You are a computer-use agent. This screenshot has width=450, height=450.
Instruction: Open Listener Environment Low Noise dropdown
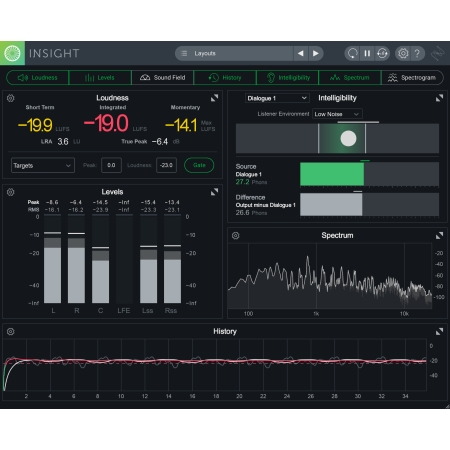337,114
